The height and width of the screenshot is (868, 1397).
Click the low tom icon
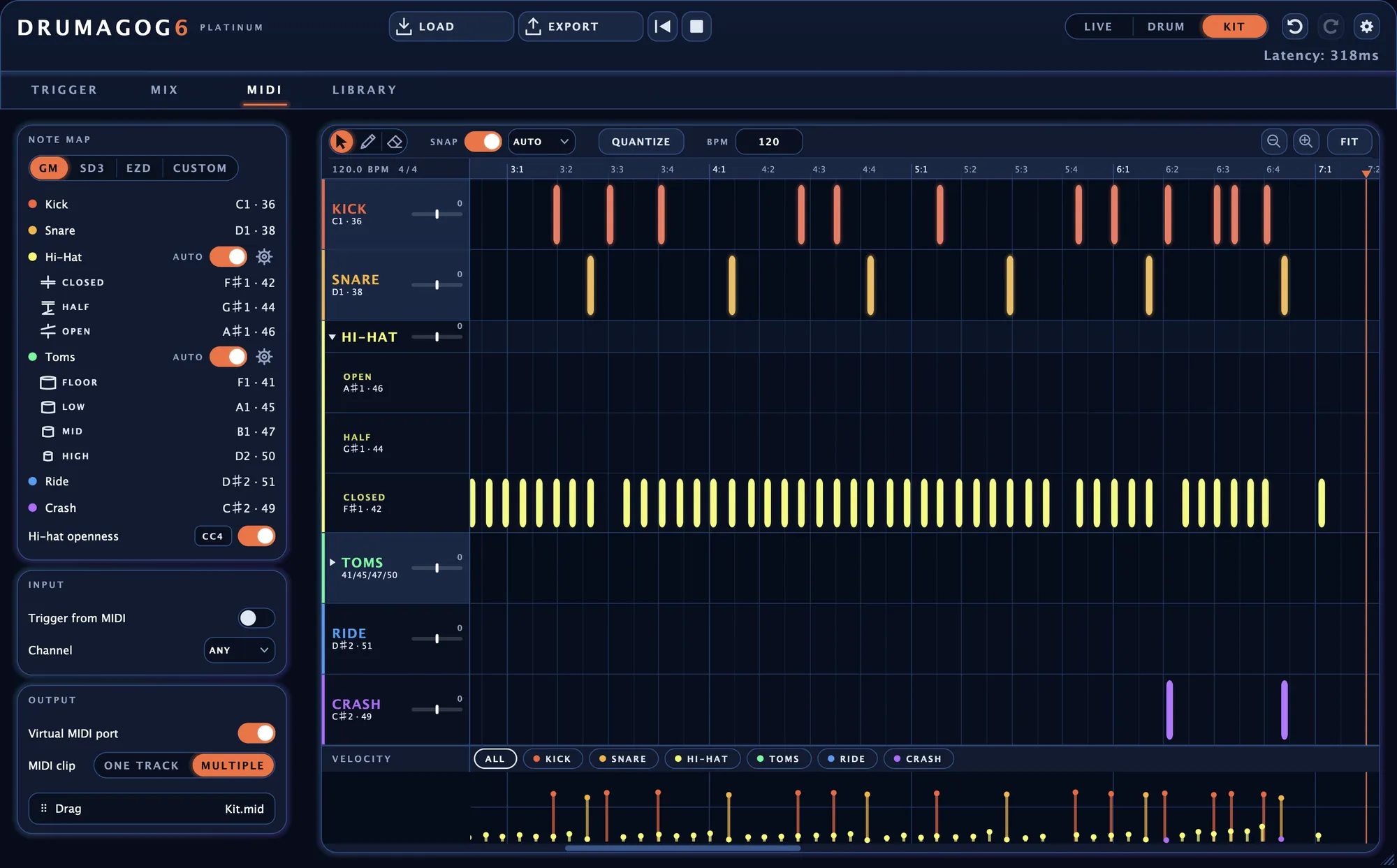tap(47, 407)
